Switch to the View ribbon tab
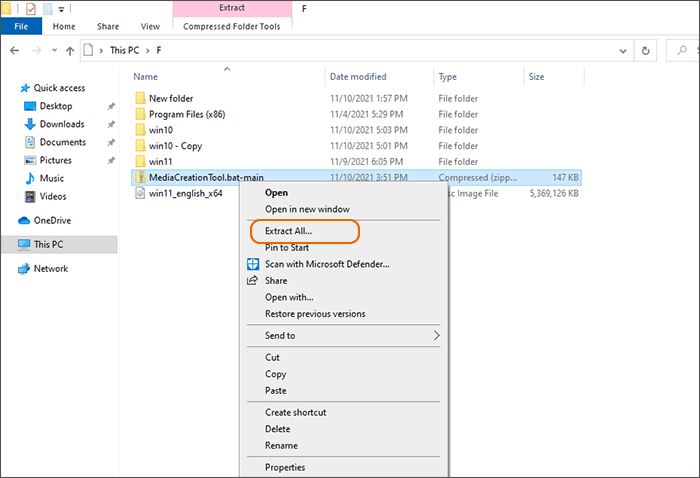The width and height of the screenshot is (700, 478). pos(150,26)
